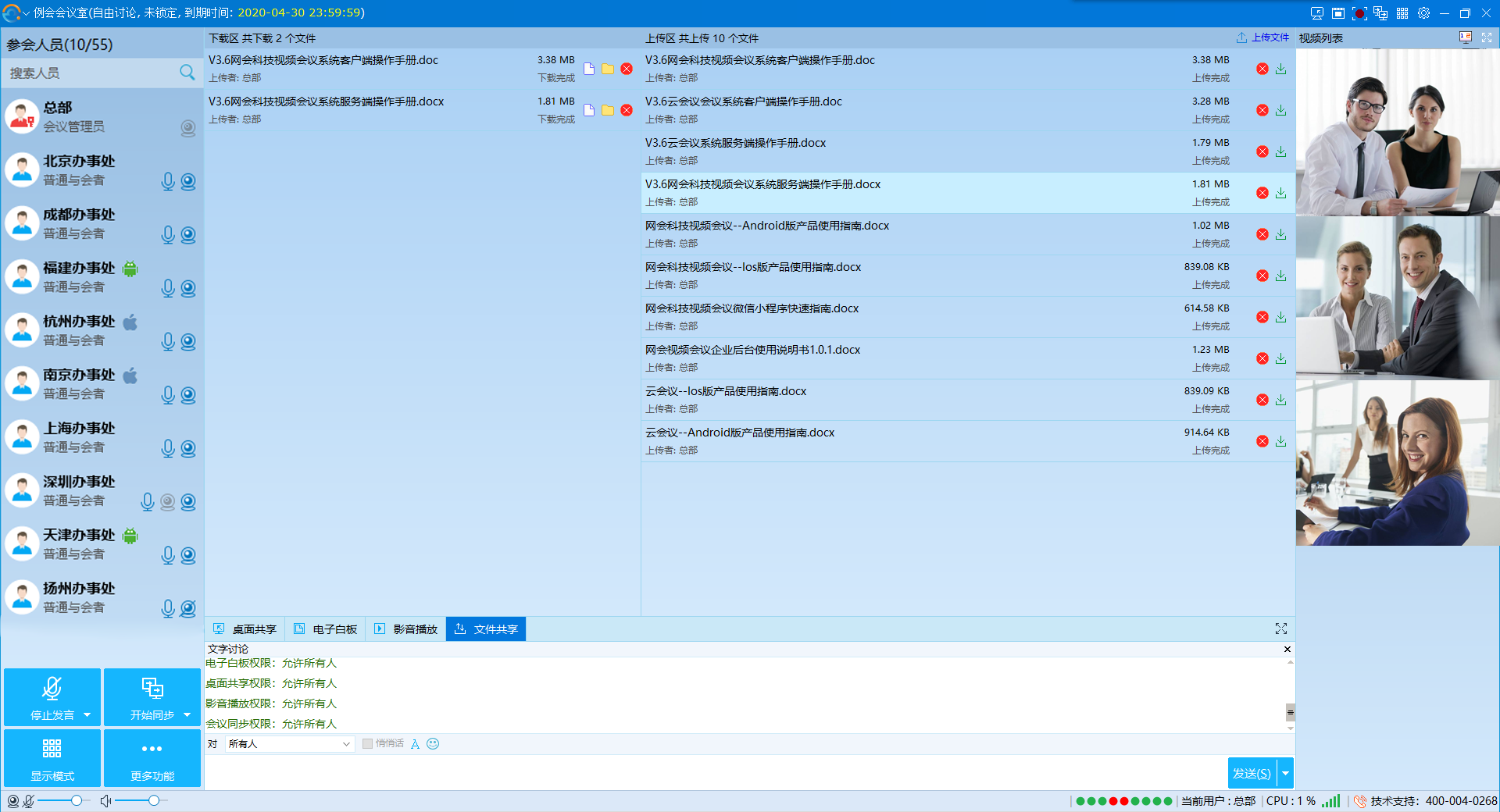Download the 云会议--Android版产品使用指南.docx file
1500x812 pixels.
1280,441
